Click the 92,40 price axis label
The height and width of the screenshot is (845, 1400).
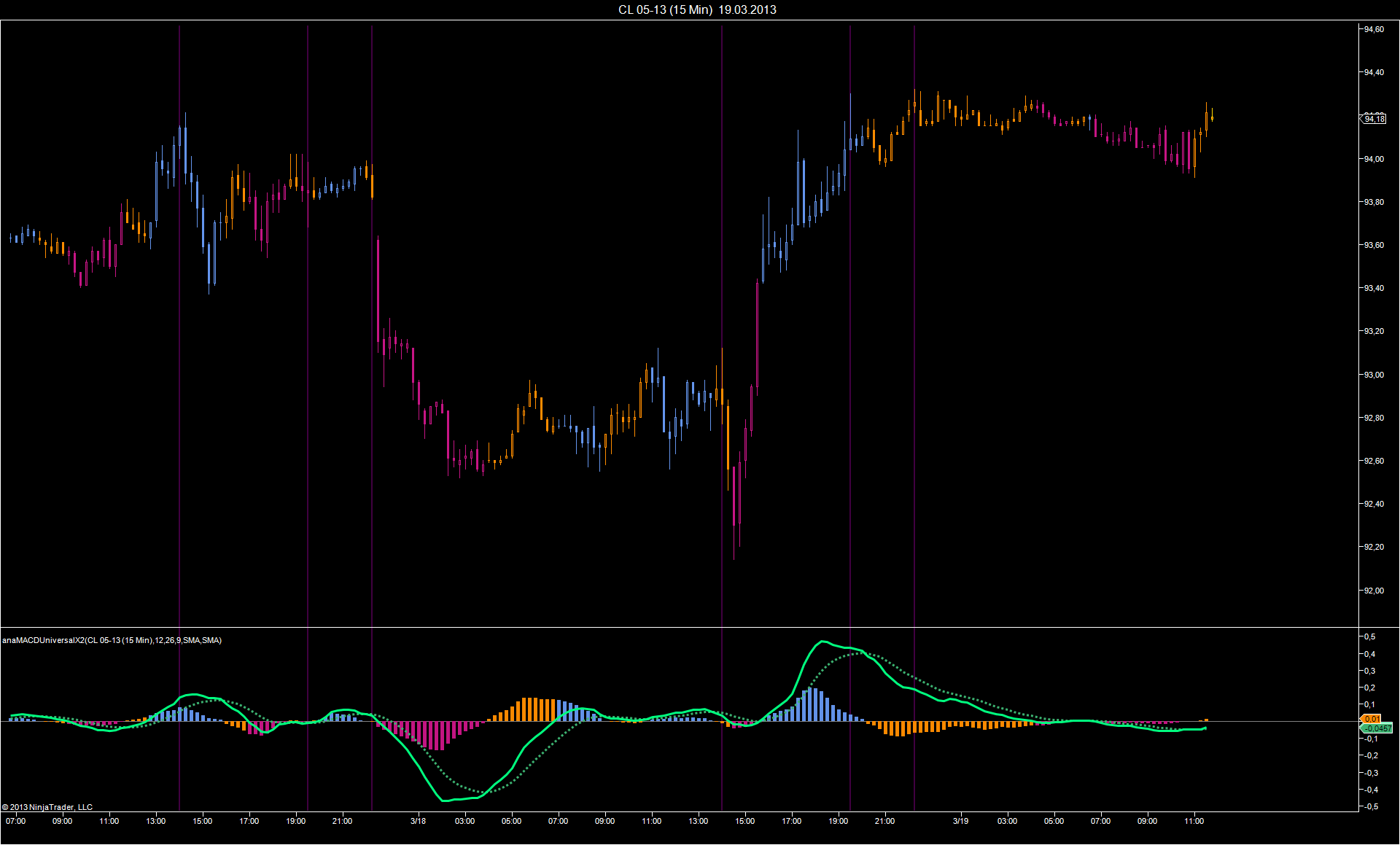coord(1374,504)
